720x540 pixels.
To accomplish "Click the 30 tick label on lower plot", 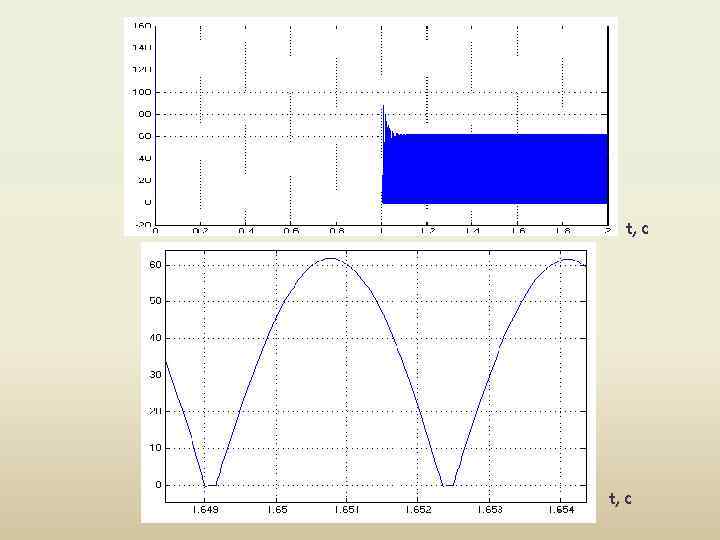I will (x=155, y=375).
